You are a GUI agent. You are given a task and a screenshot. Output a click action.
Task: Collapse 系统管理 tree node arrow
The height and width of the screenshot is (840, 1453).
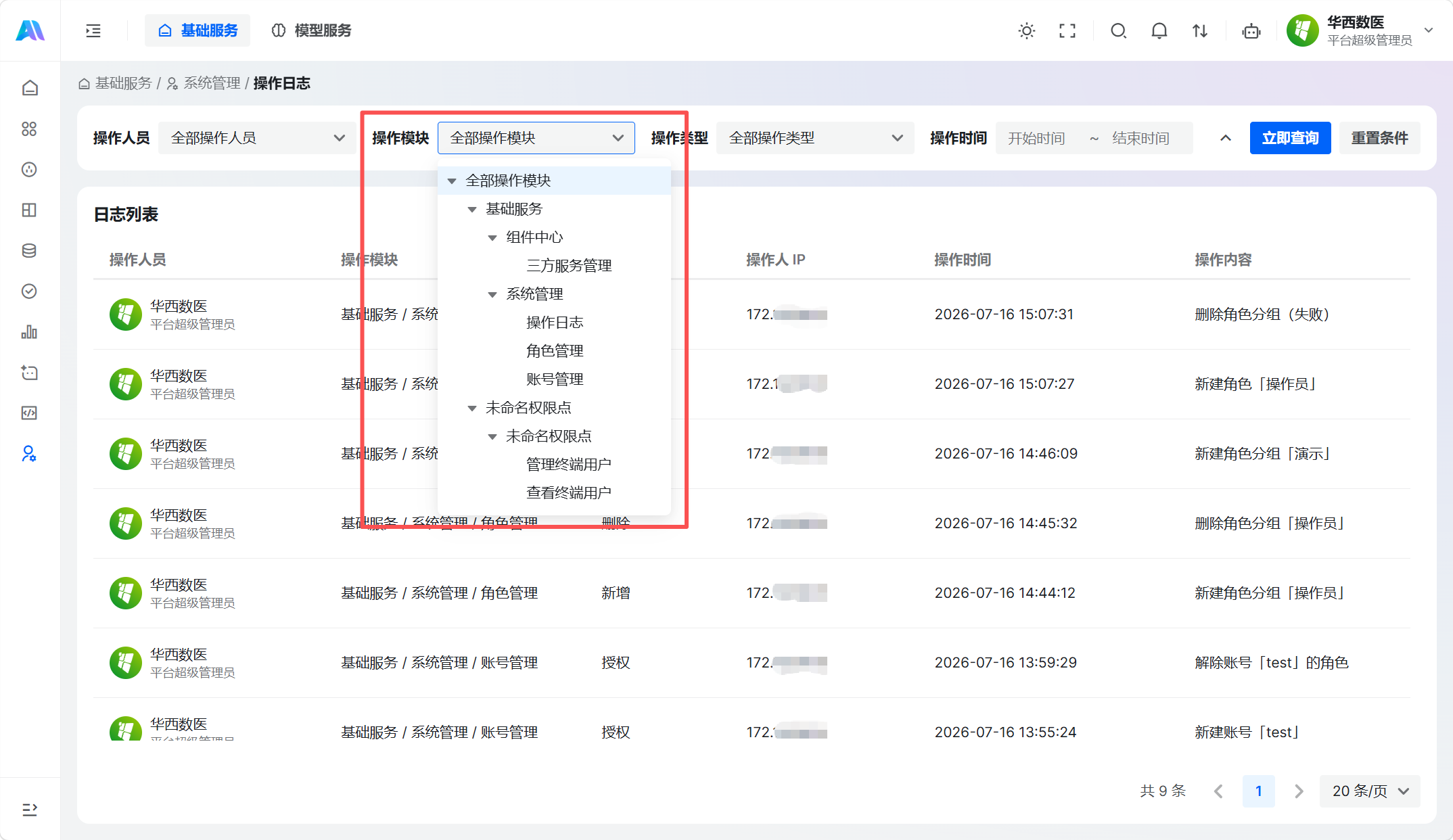(492, 294)
